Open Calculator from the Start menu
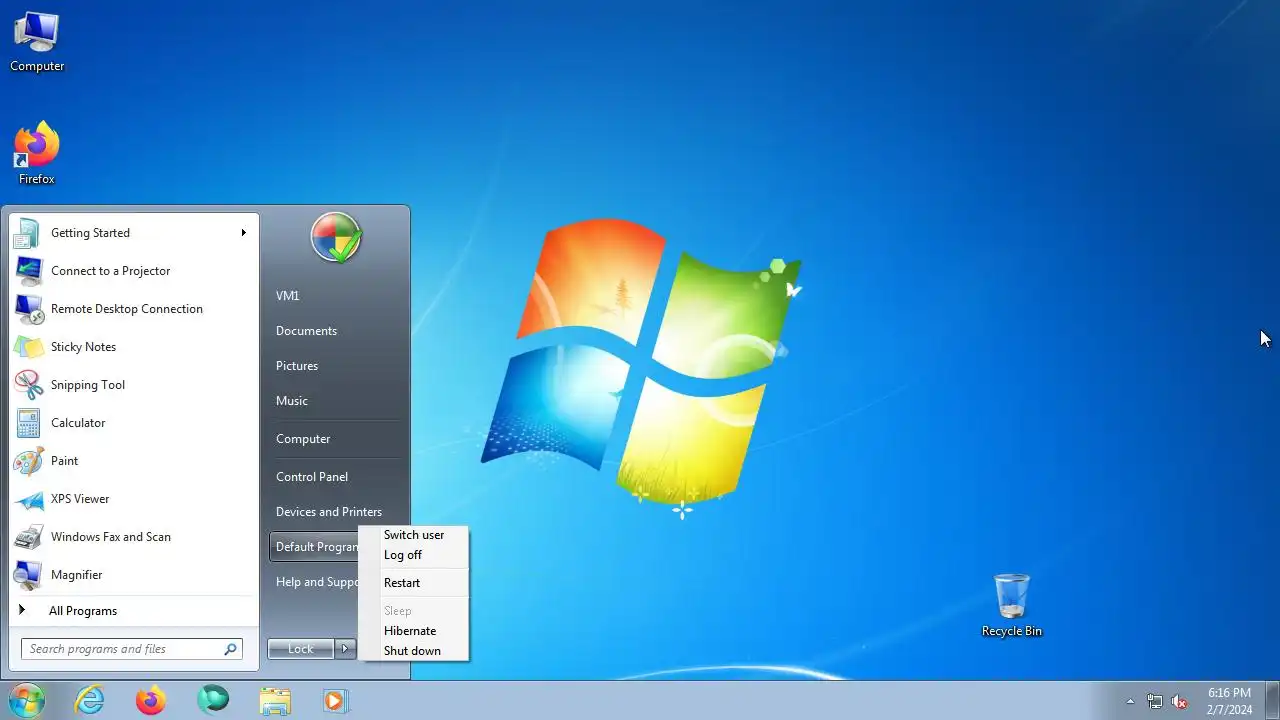1280x720 pixels. pos(134,423)
